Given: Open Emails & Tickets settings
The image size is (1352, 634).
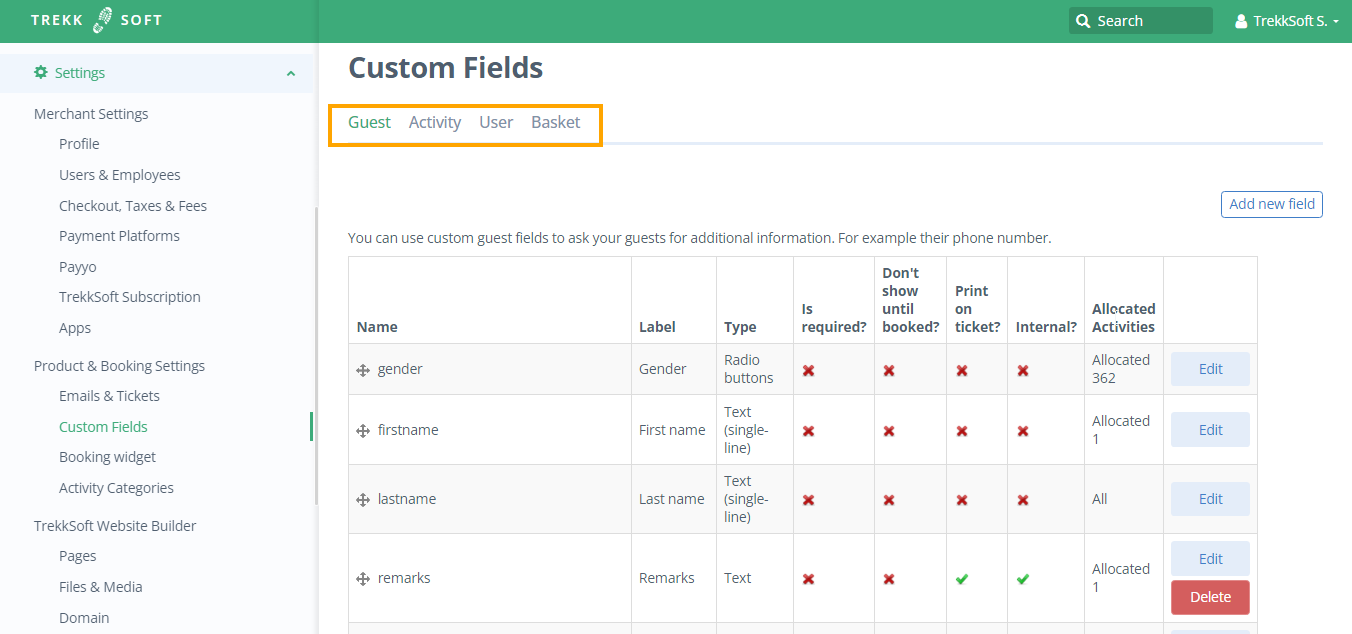Looking at the screenshot, I should 109,396.
